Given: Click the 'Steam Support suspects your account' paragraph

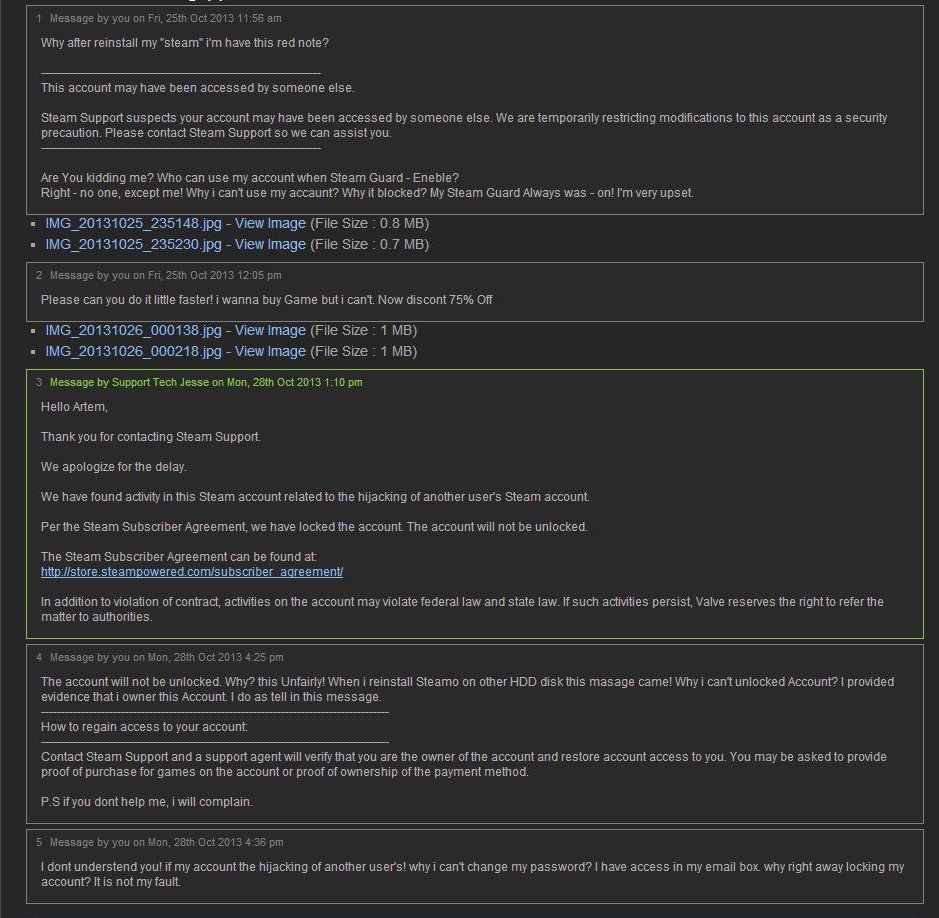Looking at the screenshot, I should click(464, 125).
